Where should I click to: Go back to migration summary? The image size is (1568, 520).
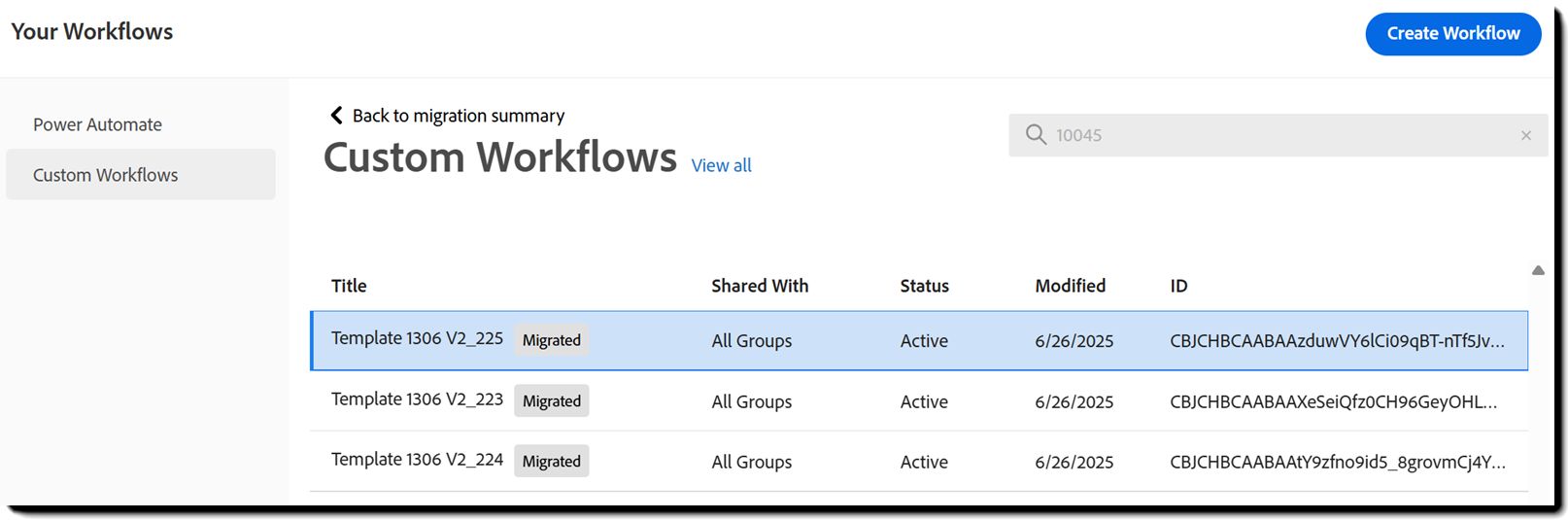pyautogui.click(x=458, y=116)
